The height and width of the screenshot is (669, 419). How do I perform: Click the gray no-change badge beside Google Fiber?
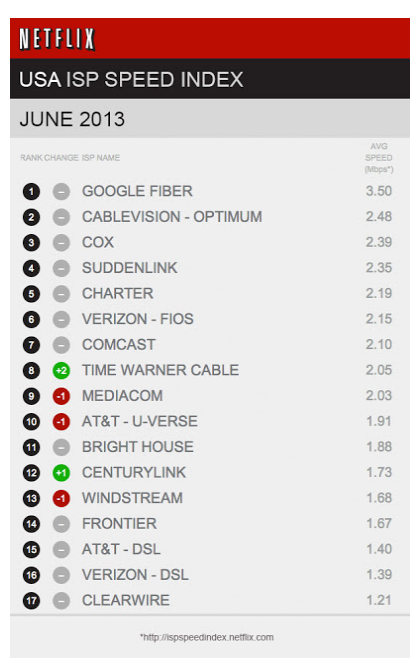pos(61,192)
